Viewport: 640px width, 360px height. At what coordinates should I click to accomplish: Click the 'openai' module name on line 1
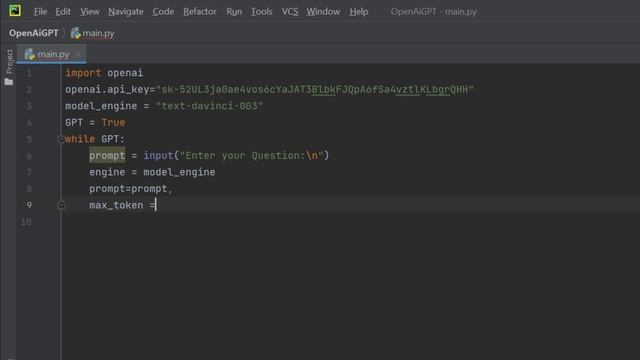(125, 73)
